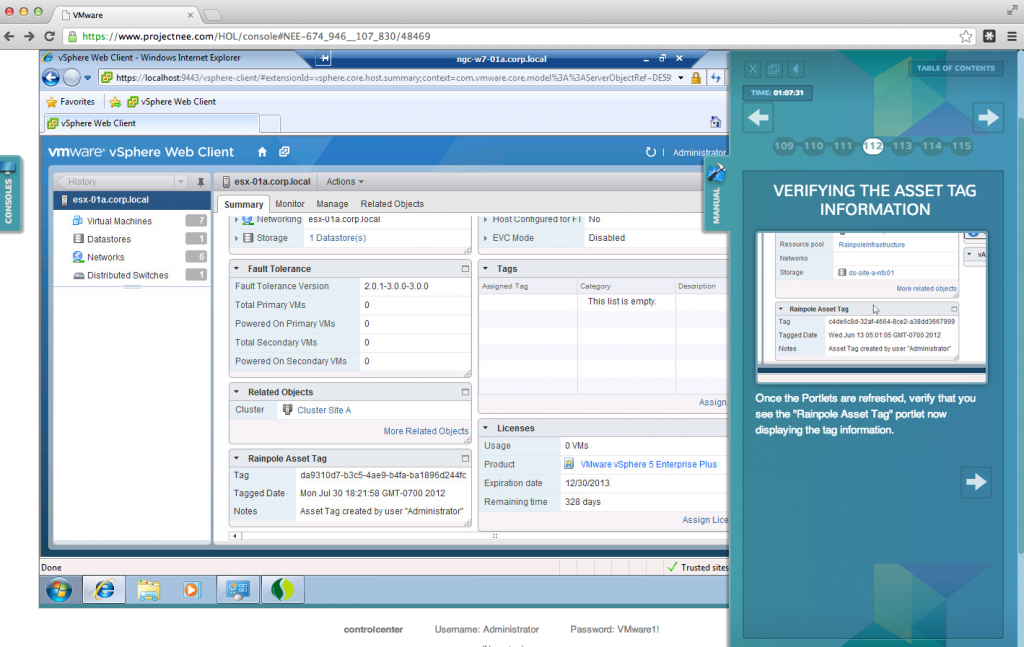Screen dimensions: 1024x647
Task: Collapse the Licenses section
Action: click(x=485, y=428)
